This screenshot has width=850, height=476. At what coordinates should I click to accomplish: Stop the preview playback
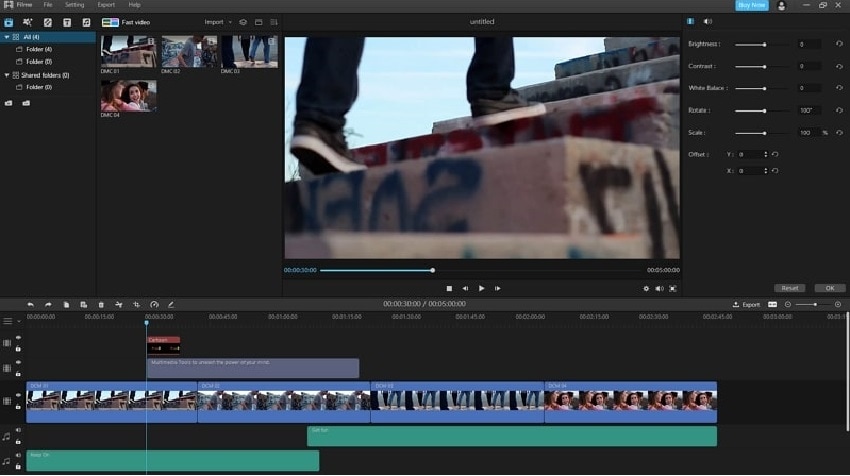pyautogui.click(x=449, y=288)
